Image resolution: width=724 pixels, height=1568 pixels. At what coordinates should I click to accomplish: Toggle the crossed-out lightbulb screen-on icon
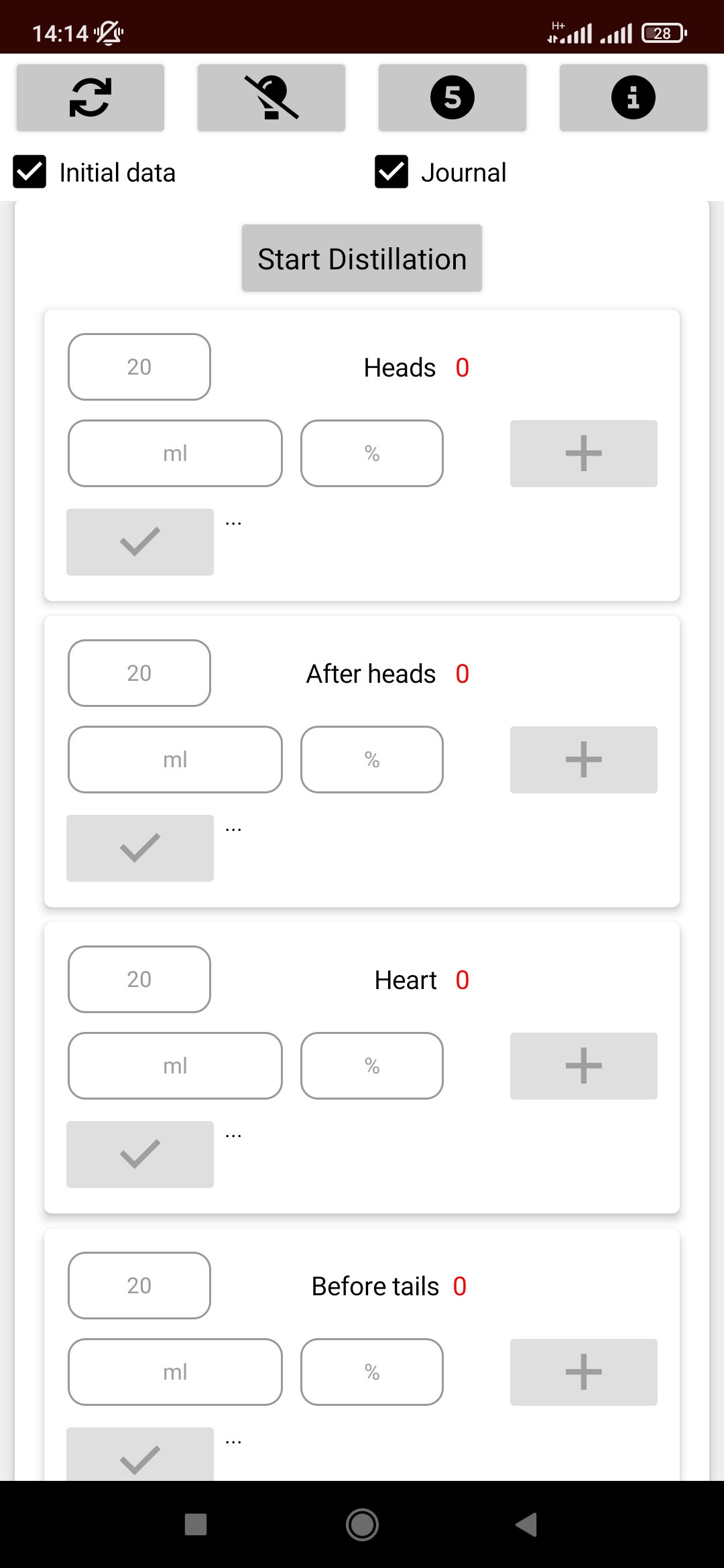point(271,98)
